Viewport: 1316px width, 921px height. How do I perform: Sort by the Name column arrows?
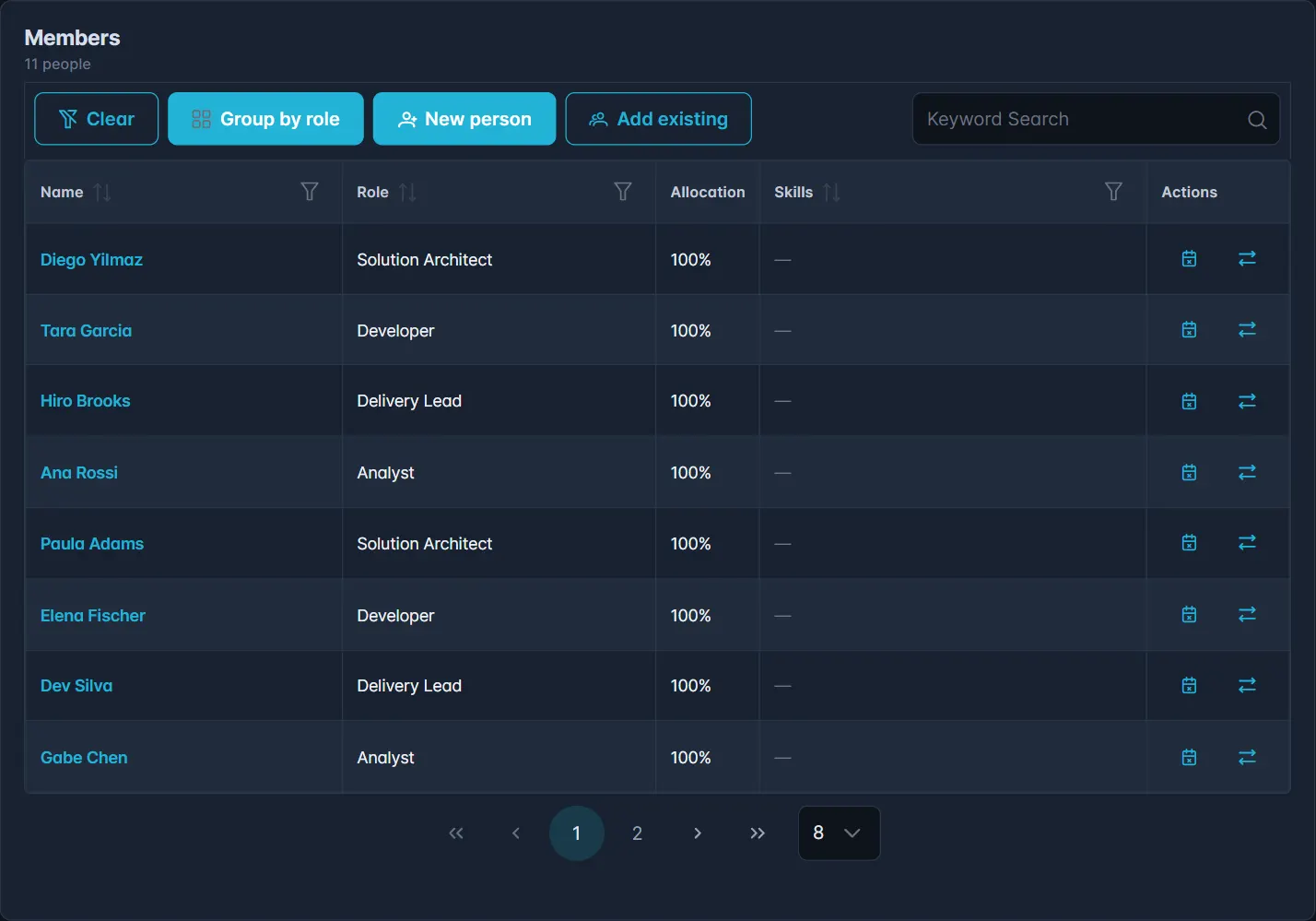pos(102,192)
